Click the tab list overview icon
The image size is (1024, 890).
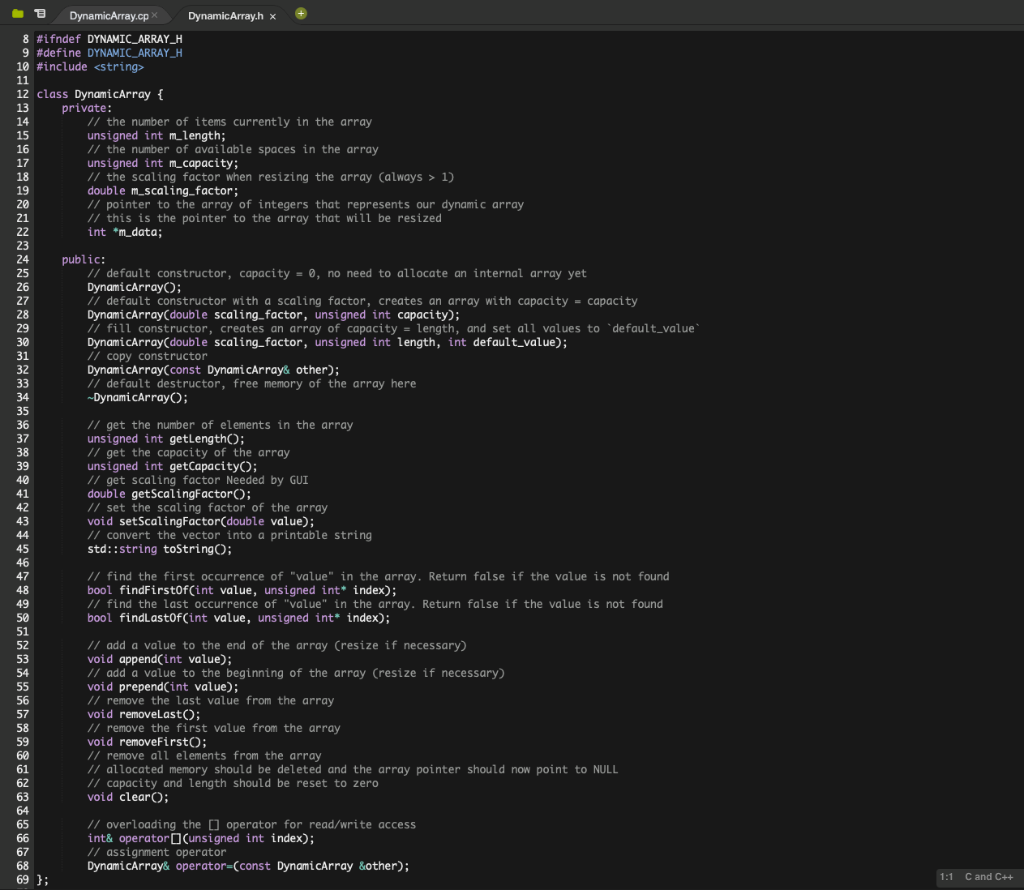pos(39,14)
